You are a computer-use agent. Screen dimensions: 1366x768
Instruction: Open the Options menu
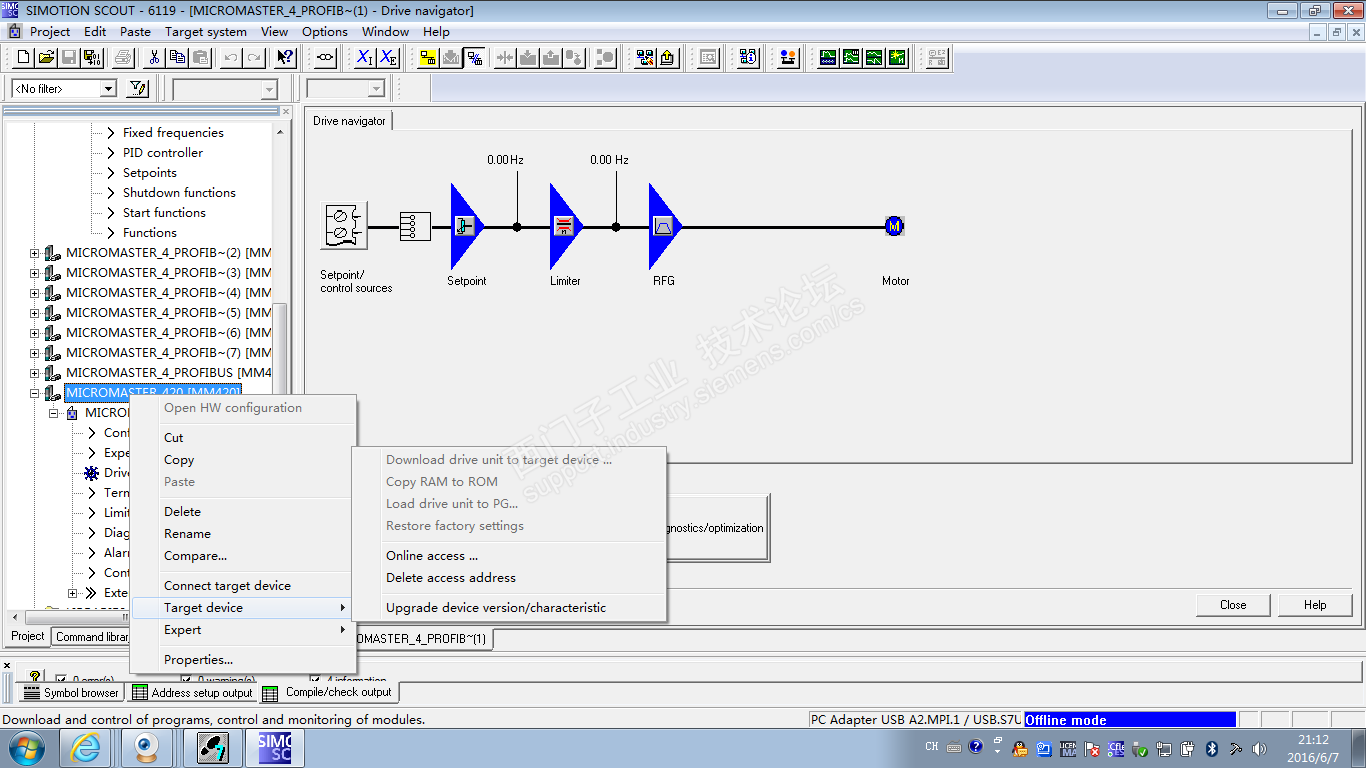325,32
